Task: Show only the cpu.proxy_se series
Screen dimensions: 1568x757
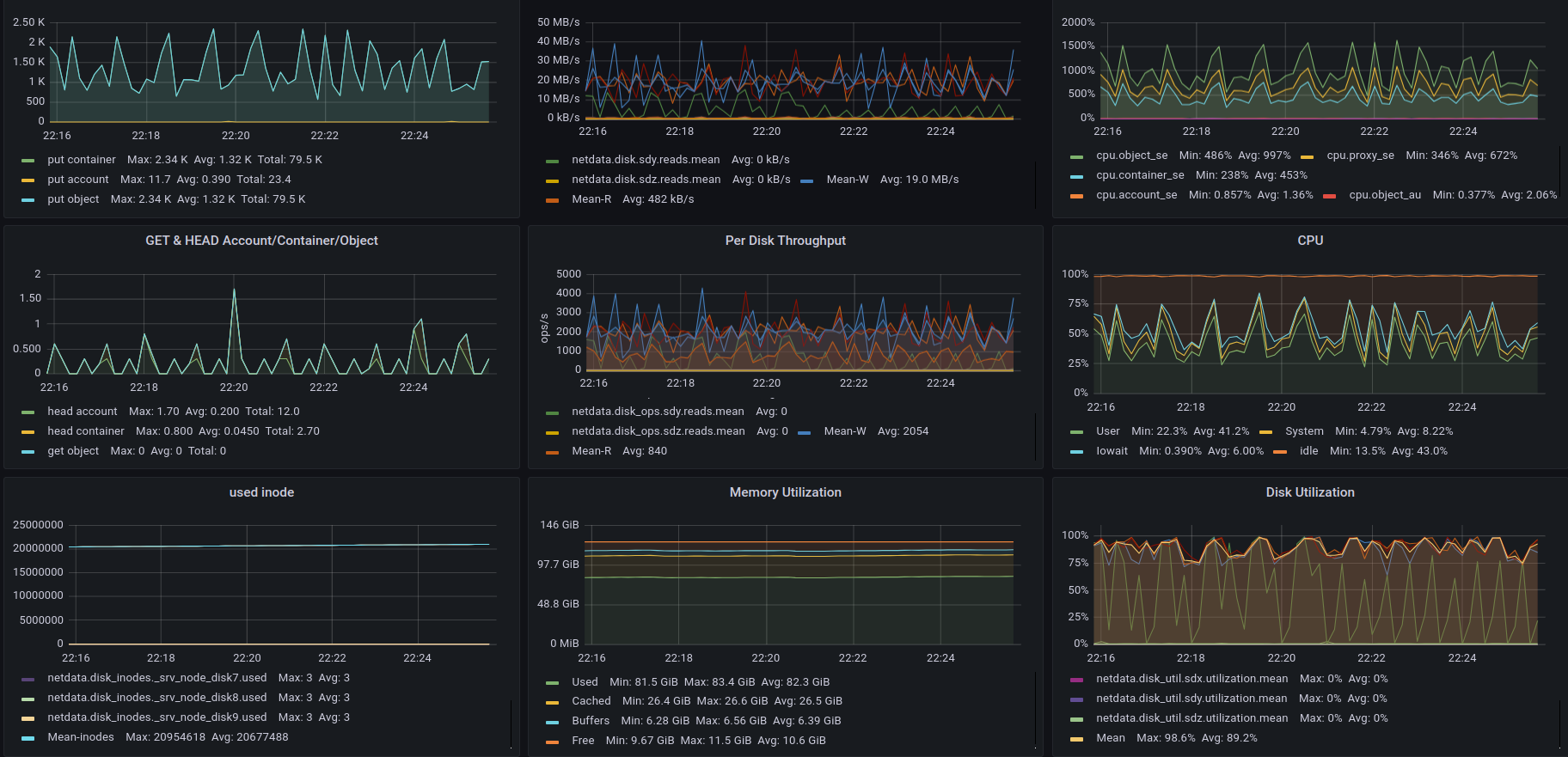Action: (x=1360, y=156)
